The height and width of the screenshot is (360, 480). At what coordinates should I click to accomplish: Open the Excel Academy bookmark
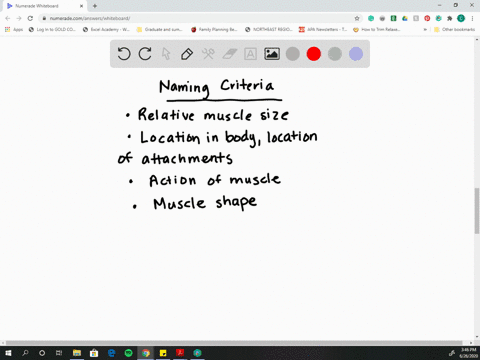tap(106, 29)
